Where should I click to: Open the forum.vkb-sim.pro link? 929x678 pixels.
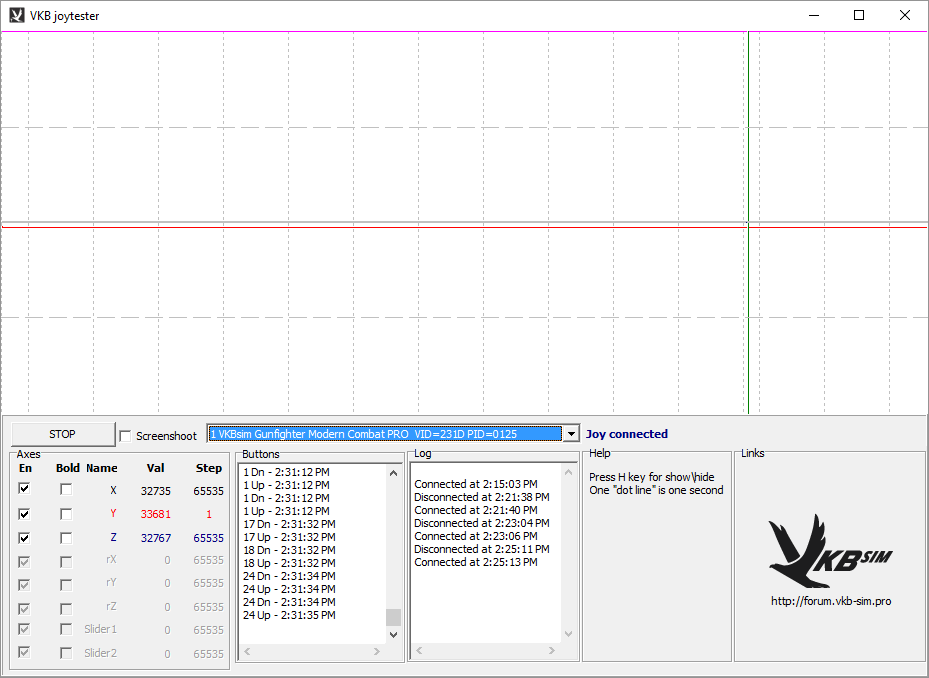tap(830, 601)
